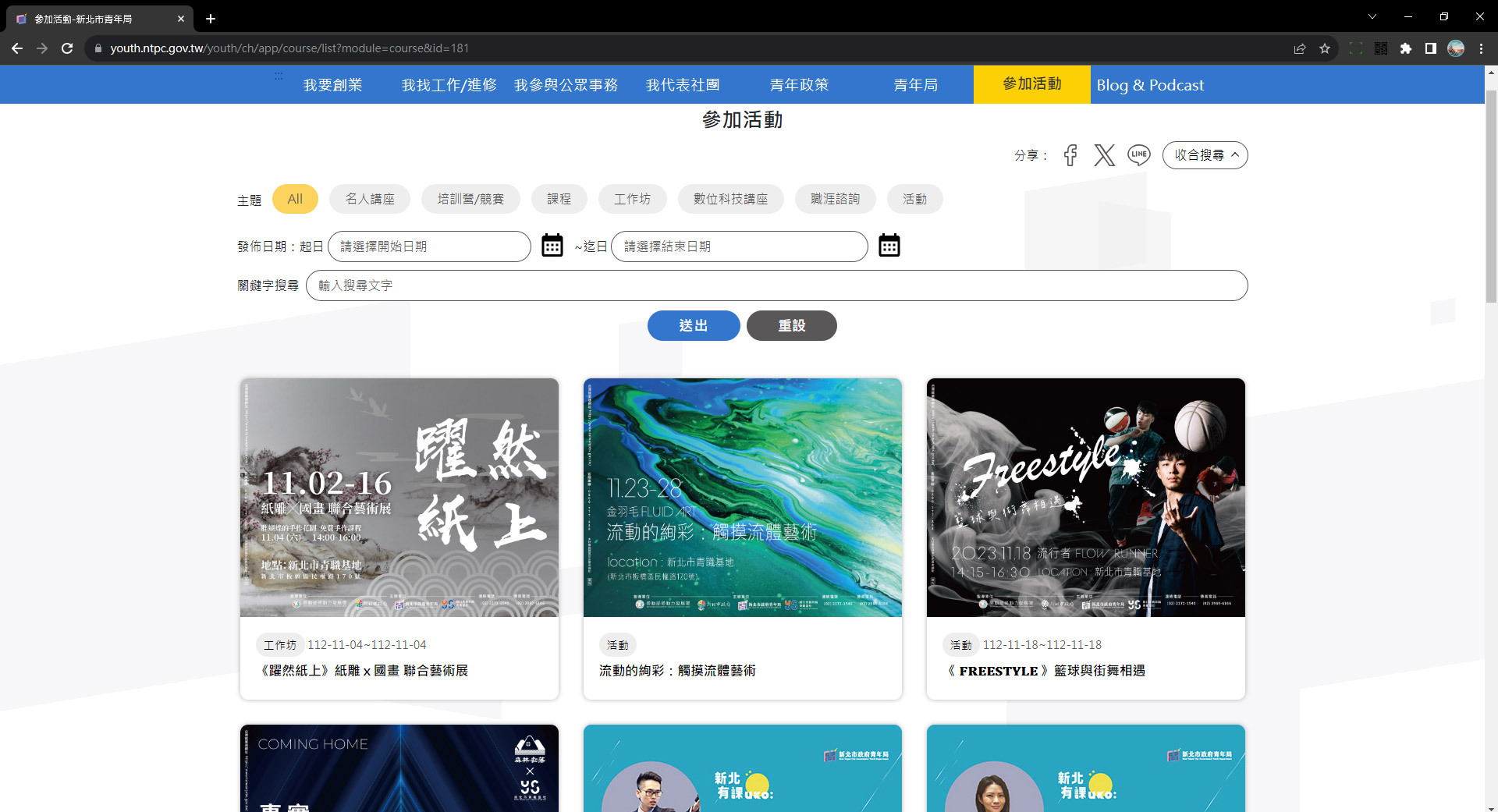Open 我要創業 nav menu
1498x812 pixels.
332,85
